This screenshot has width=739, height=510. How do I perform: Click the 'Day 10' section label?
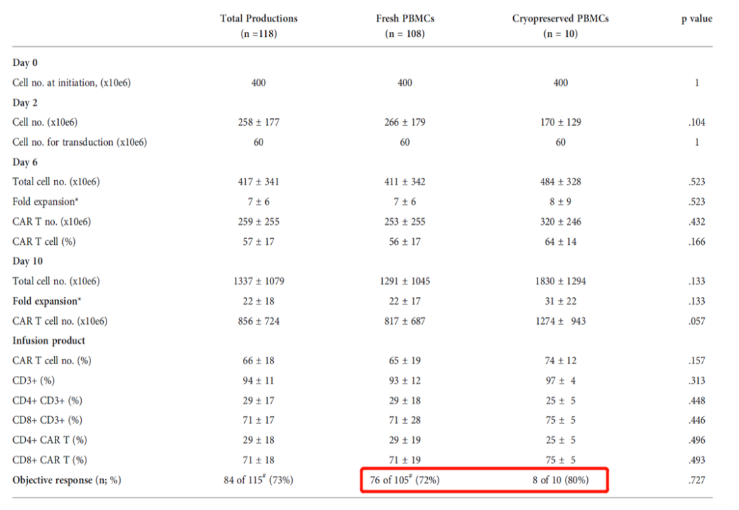[28, 260]
